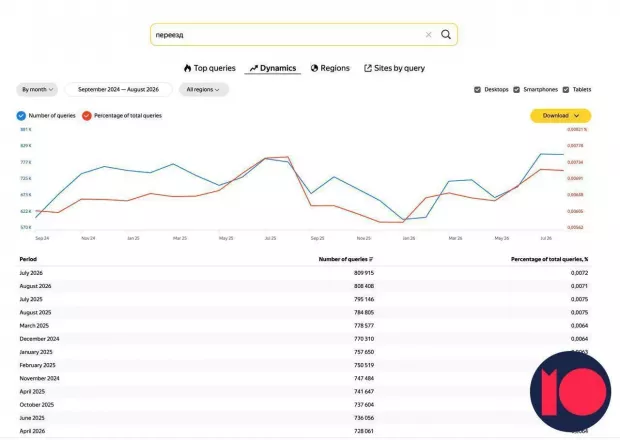Open the Sites by query link
Screen dimensions: 620x440
(x=394, y=68)
